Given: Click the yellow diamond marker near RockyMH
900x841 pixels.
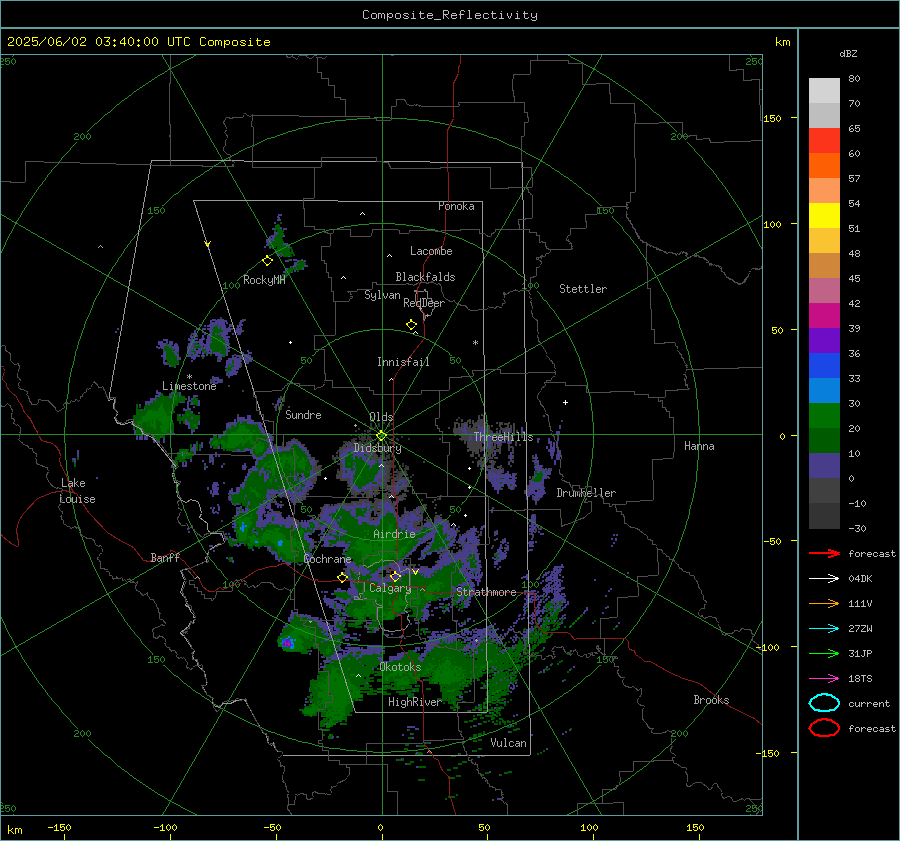Looking at the screenshot, I should 267,261.
